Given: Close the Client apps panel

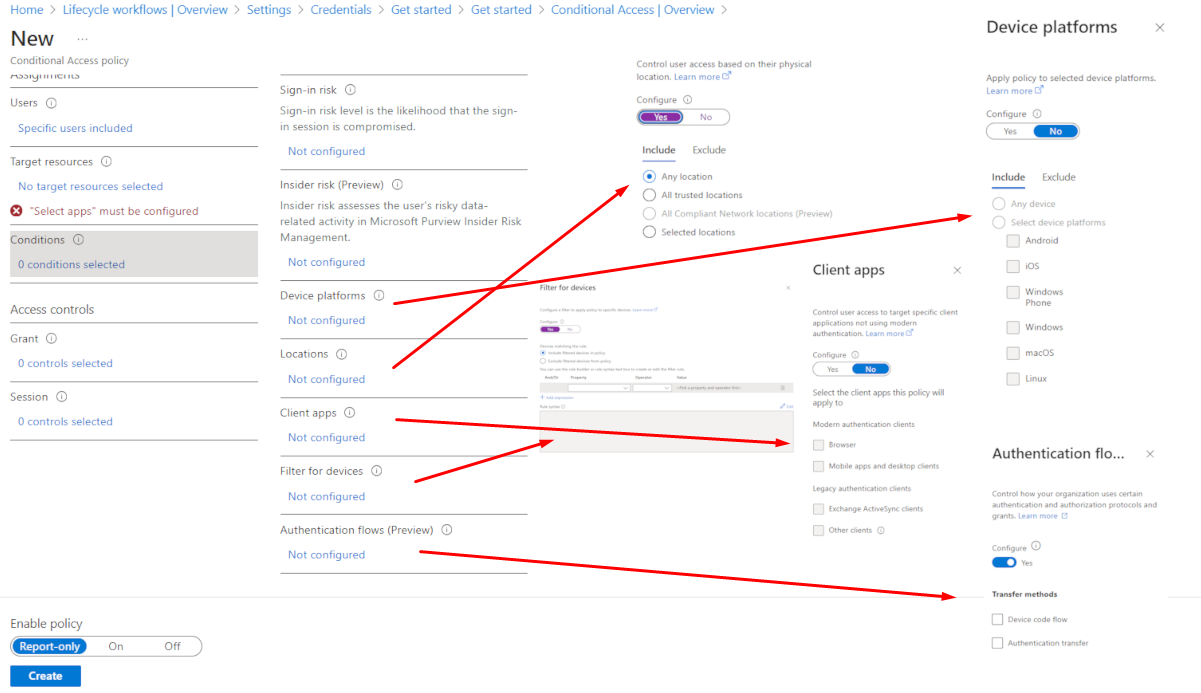Looking at the screenshot, I should click(x=957, y=270).
